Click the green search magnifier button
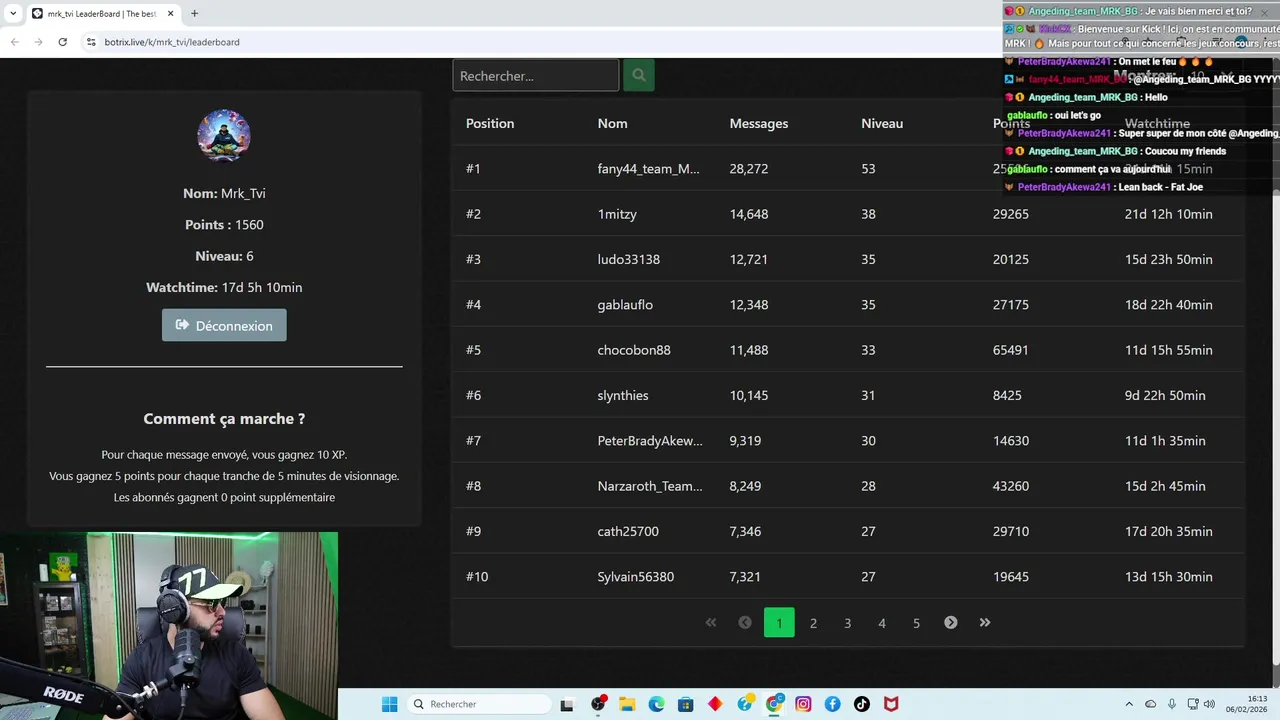This screenshot has width=1280, height=720. (x=639, y=76)
